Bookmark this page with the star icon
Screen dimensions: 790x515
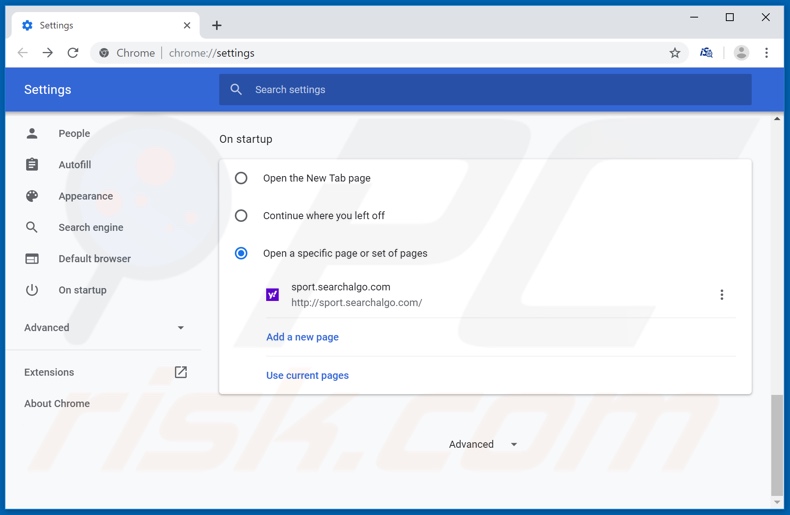click(675, 53)
